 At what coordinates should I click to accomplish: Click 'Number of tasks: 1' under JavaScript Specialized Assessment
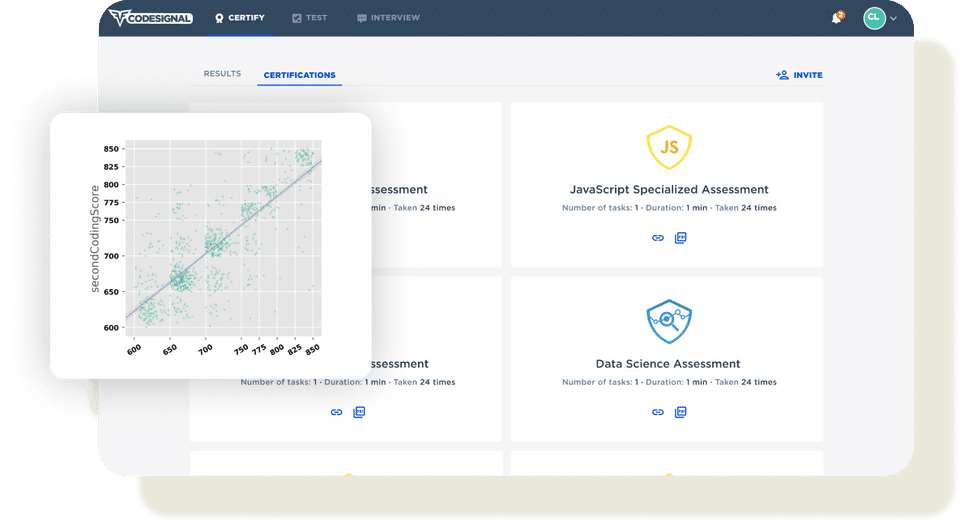(600, 208)
